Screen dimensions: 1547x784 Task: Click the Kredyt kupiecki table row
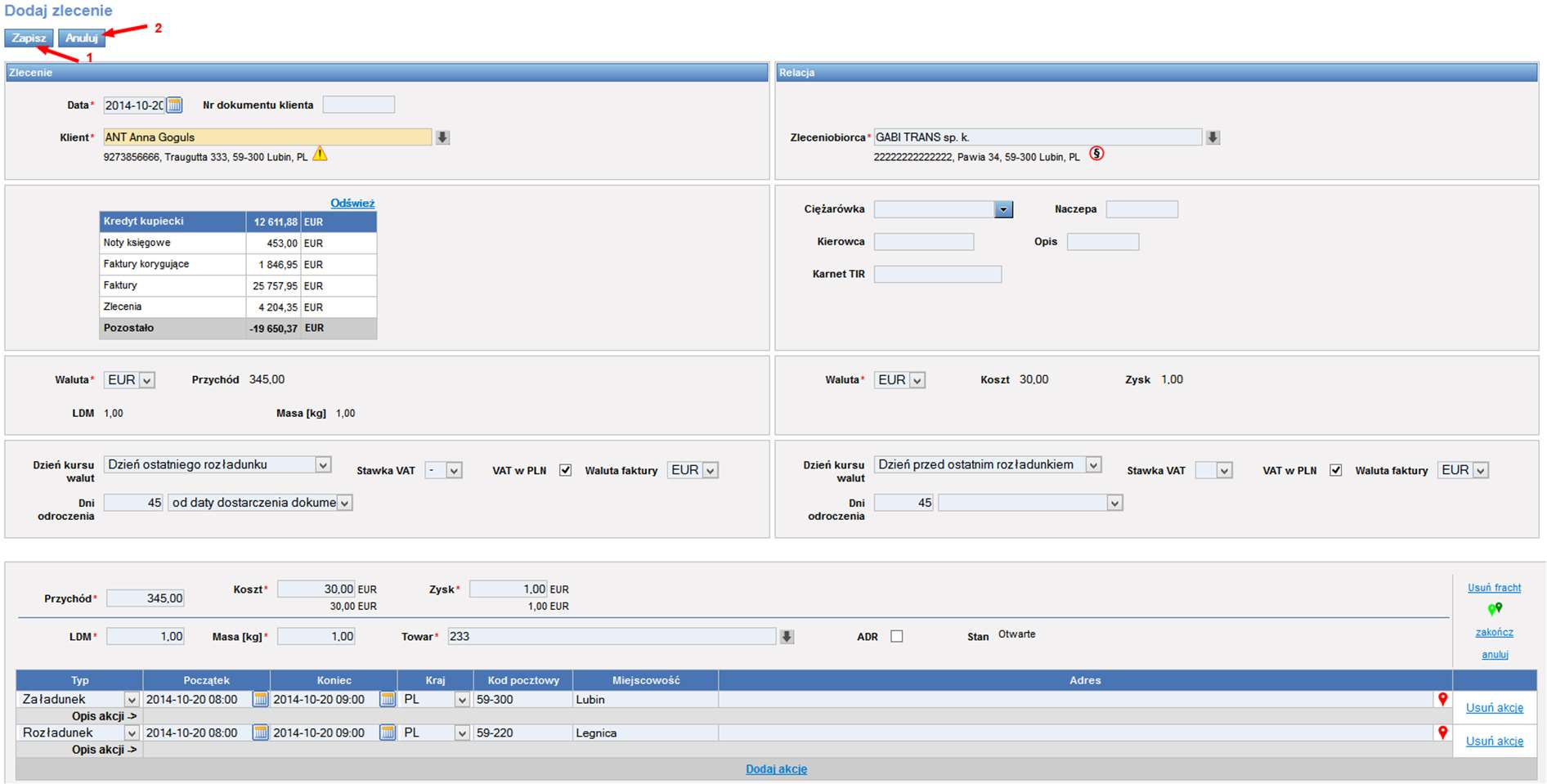pos(238,222)
